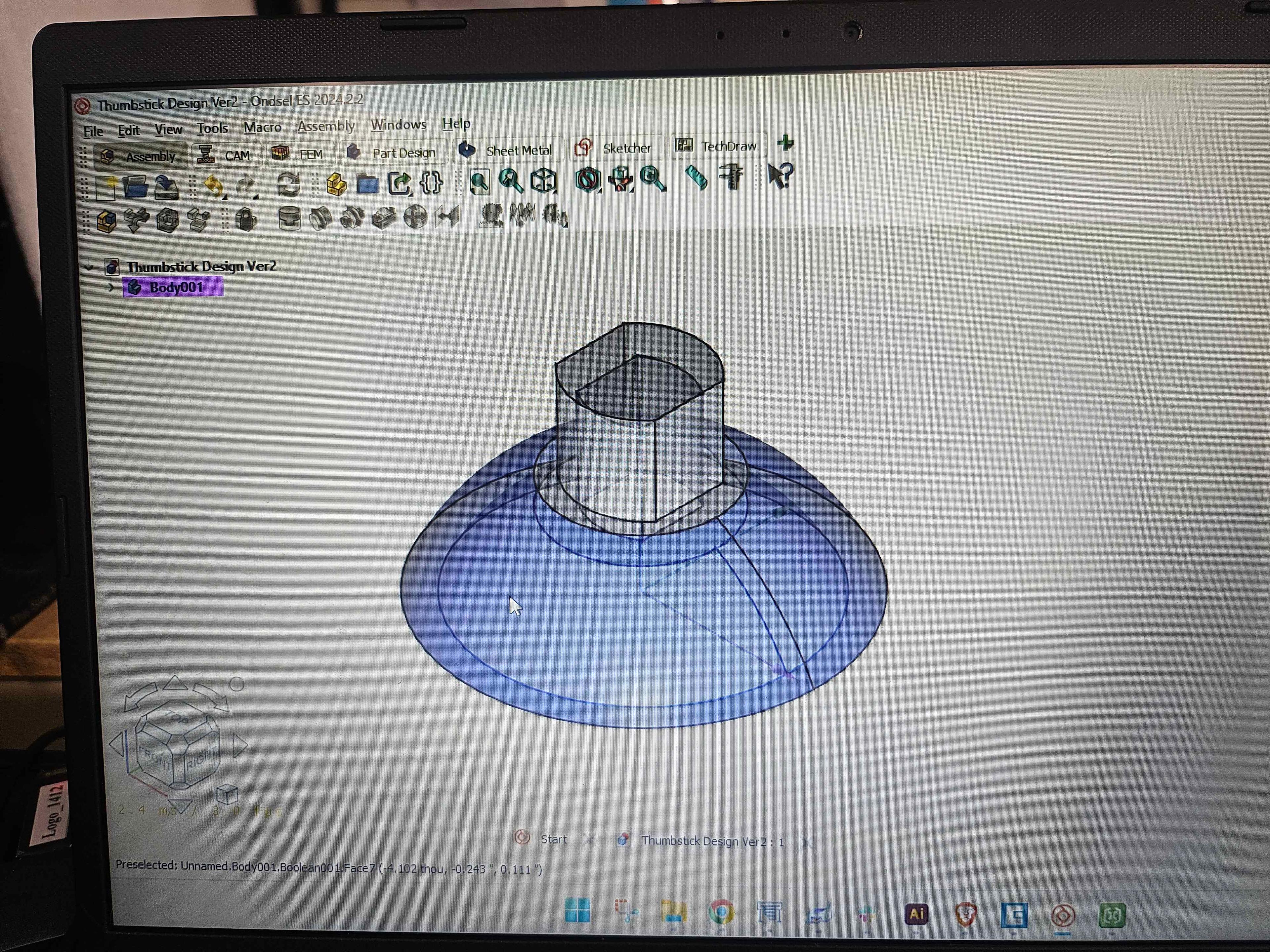Click the Fixed Joint icon
Viewport: 1270px width, 952px height.
click(x=289, y=218)
